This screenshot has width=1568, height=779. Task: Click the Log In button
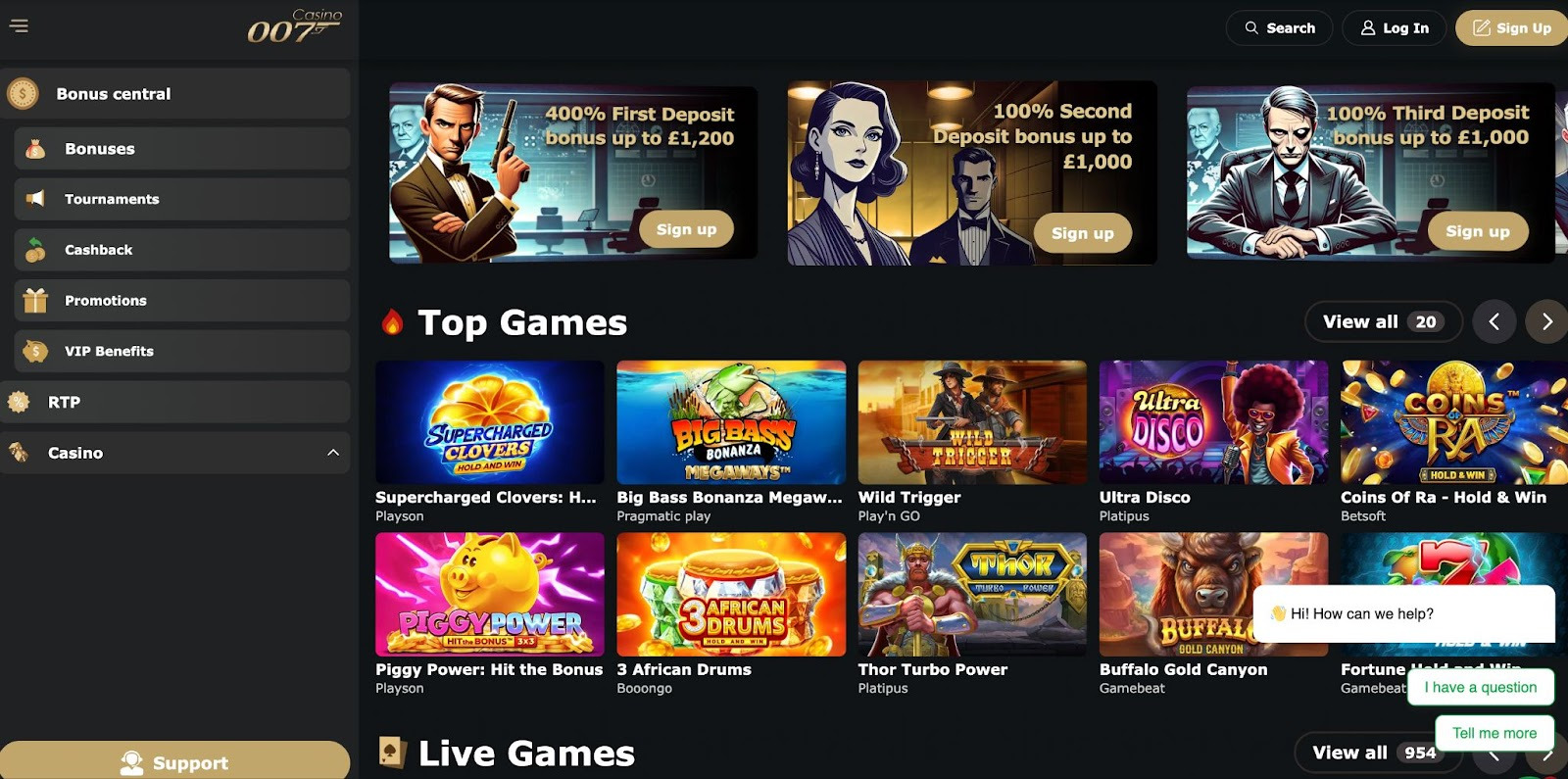(x=1394, y=28)
